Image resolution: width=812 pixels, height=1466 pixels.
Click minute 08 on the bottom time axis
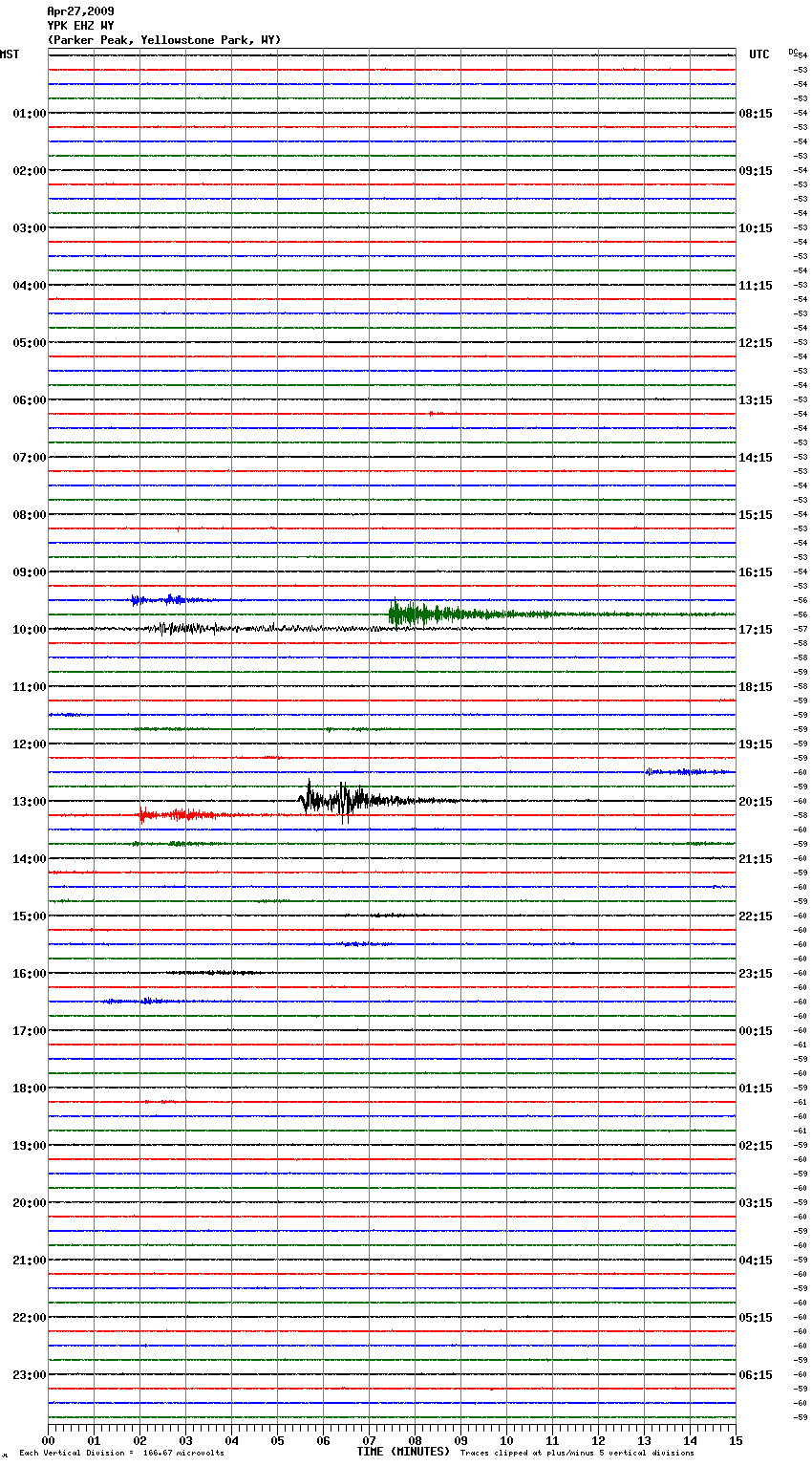(415, 1440)
